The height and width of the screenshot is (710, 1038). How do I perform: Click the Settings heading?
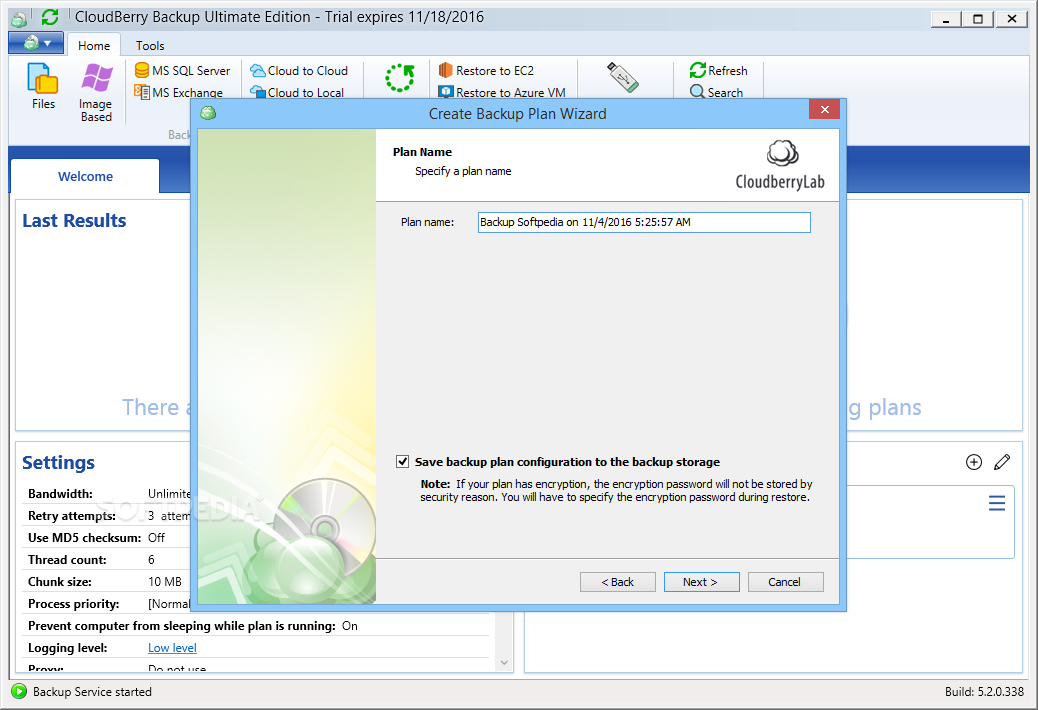pos(58,463)
